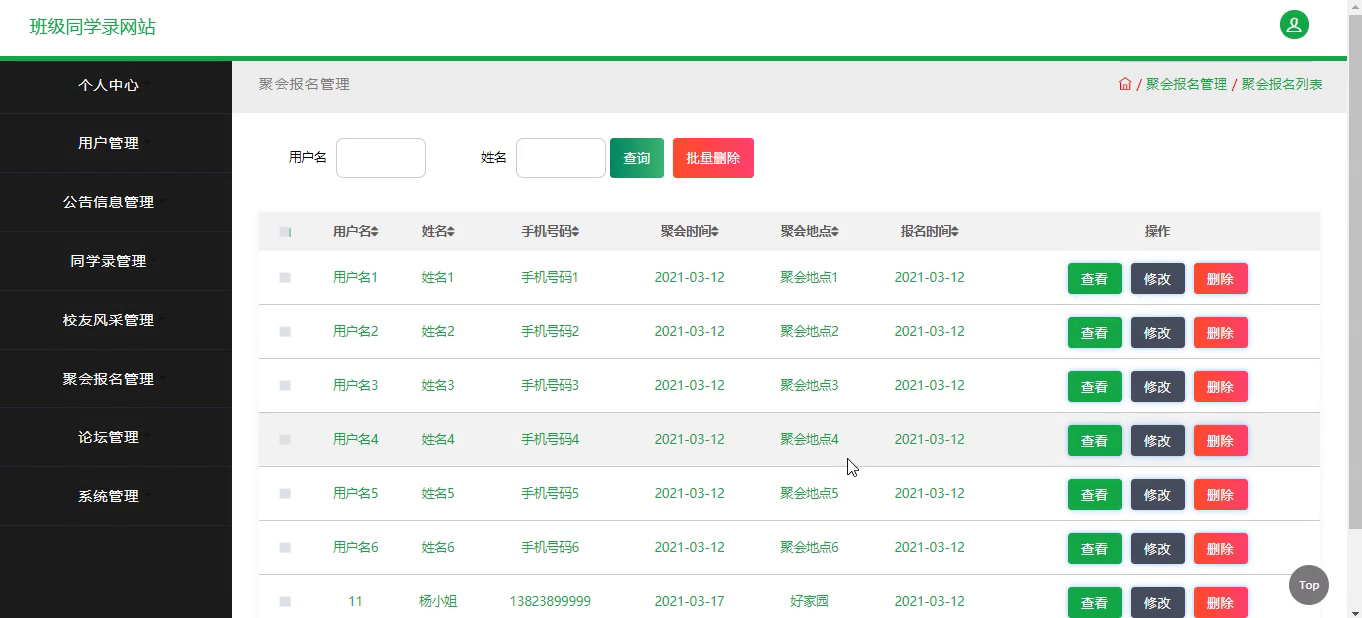Click the 批量删除 button
1362x618 pixels.
[x=713, y=158]
